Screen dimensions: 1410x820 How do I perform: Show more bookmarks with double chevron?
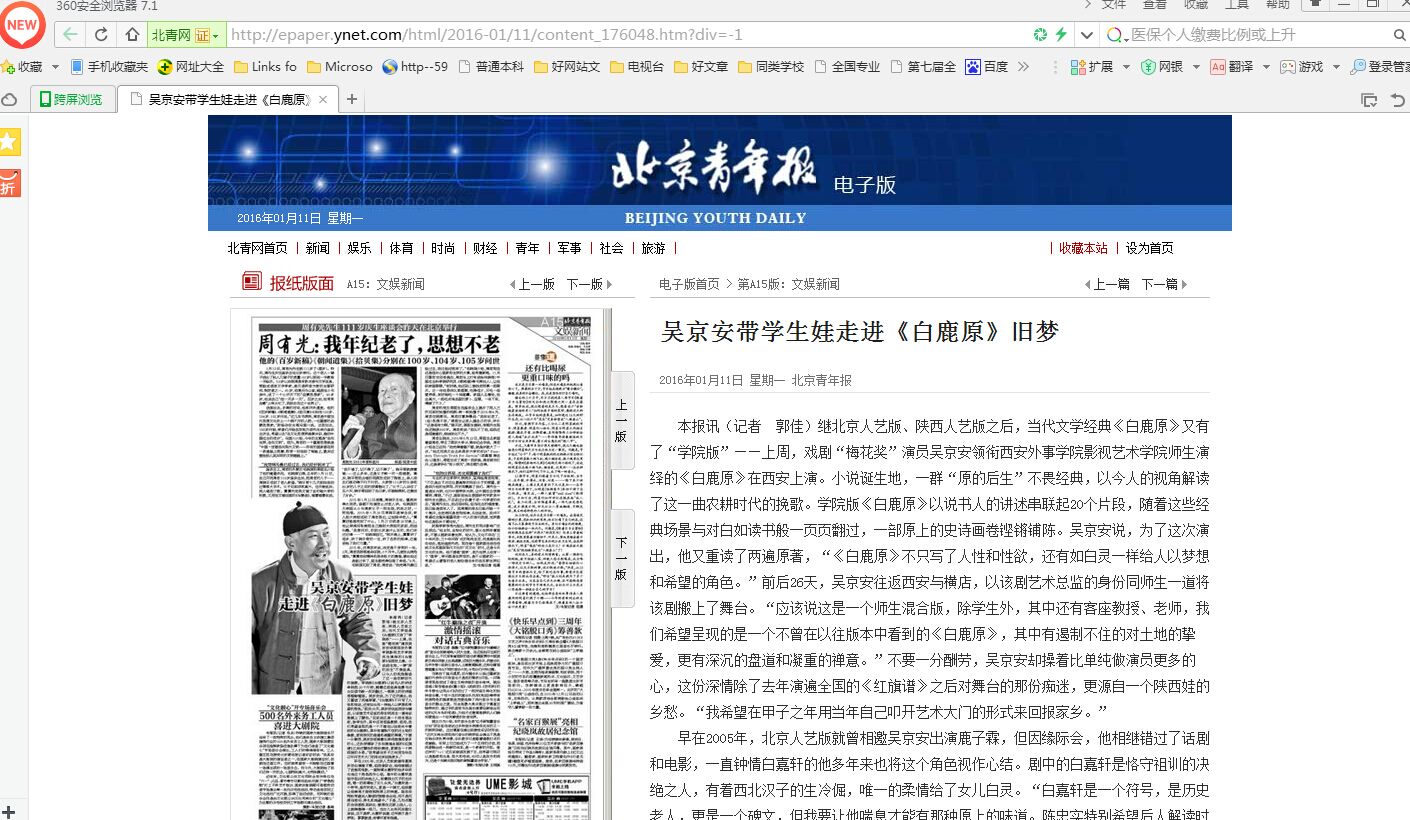coord(1023,67)
